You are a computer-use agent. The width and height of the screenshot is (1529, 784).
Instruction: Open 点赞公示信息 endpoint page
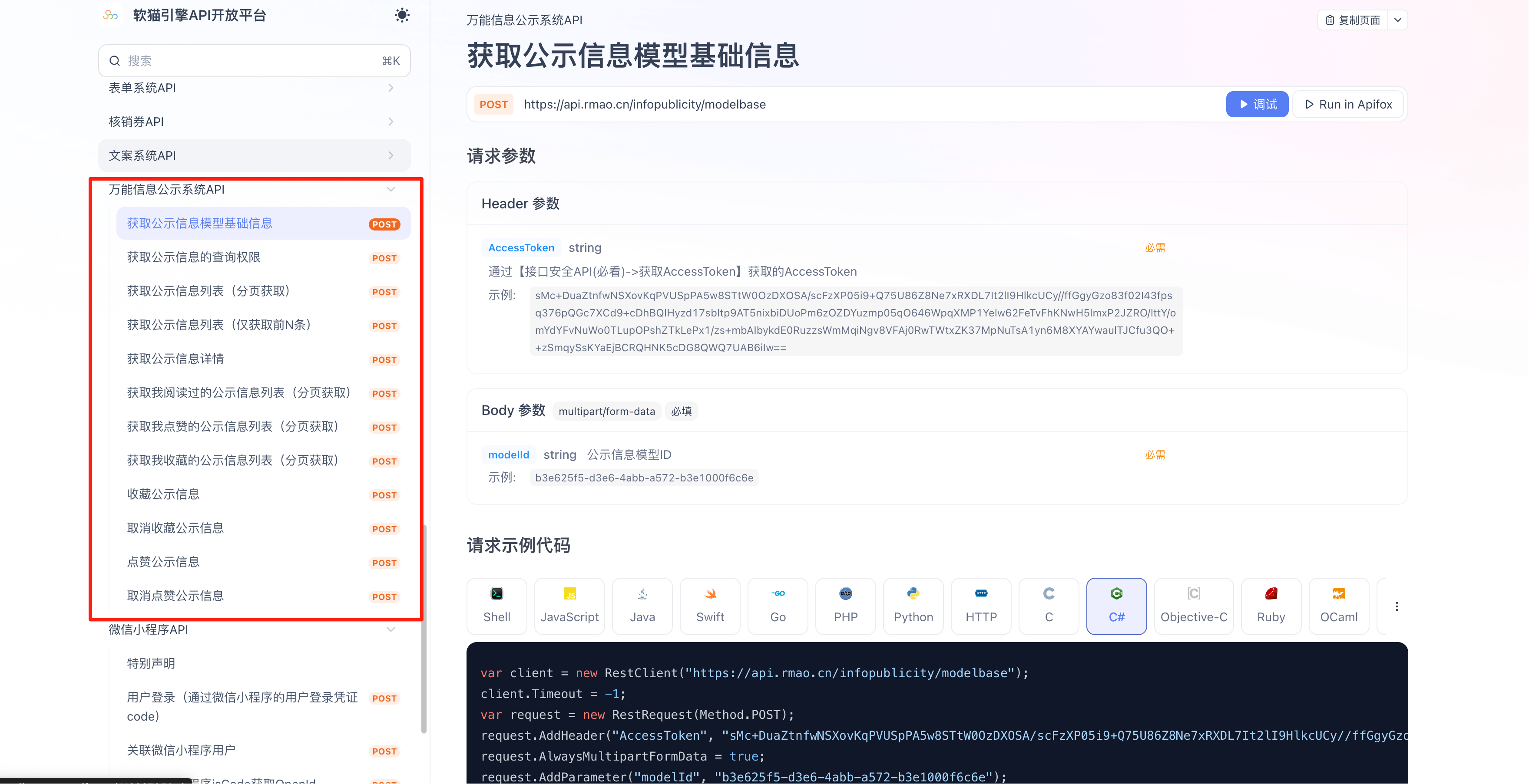(x=163, y=562)
